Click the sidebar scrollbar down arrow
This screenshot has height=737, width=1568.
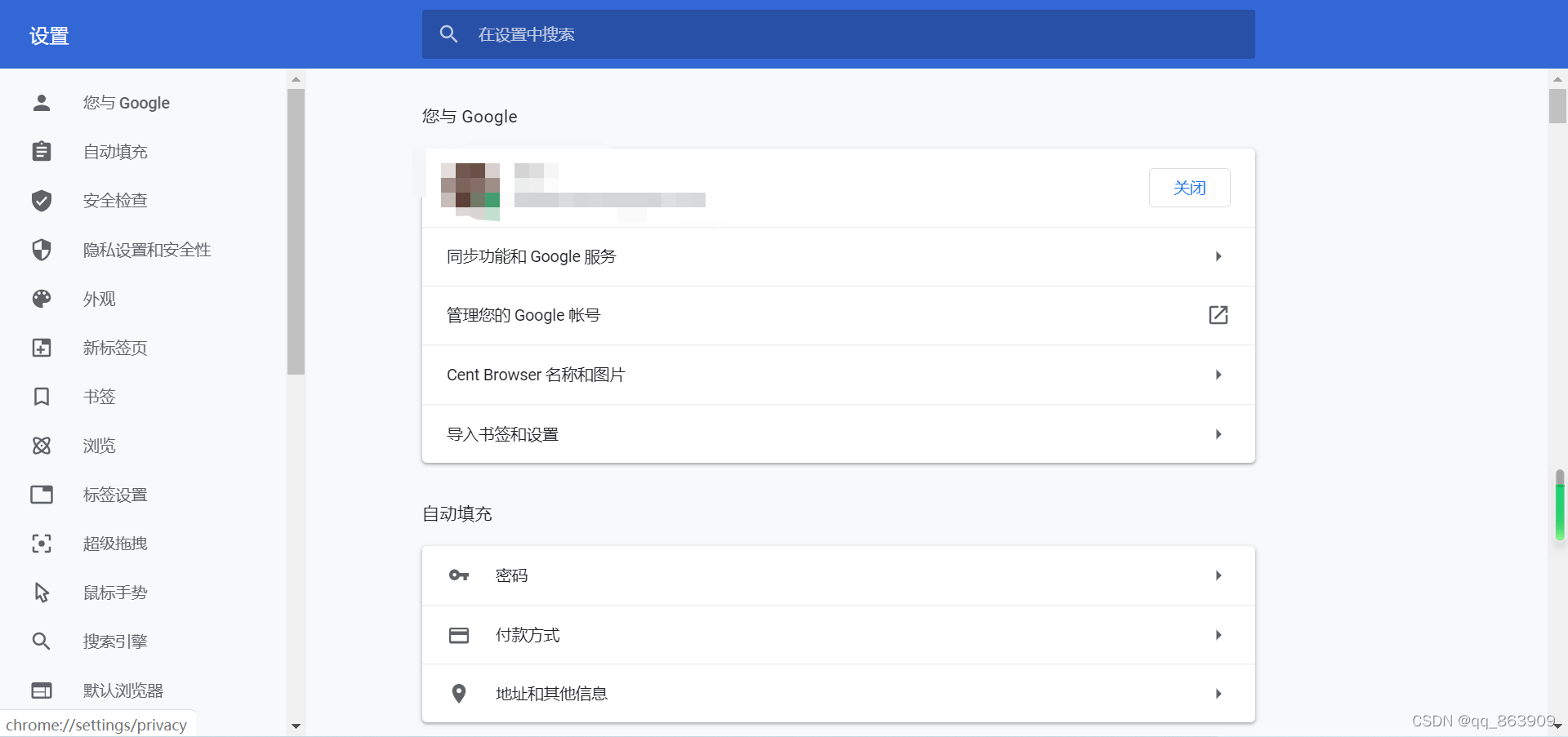click(x=296, y=726)
